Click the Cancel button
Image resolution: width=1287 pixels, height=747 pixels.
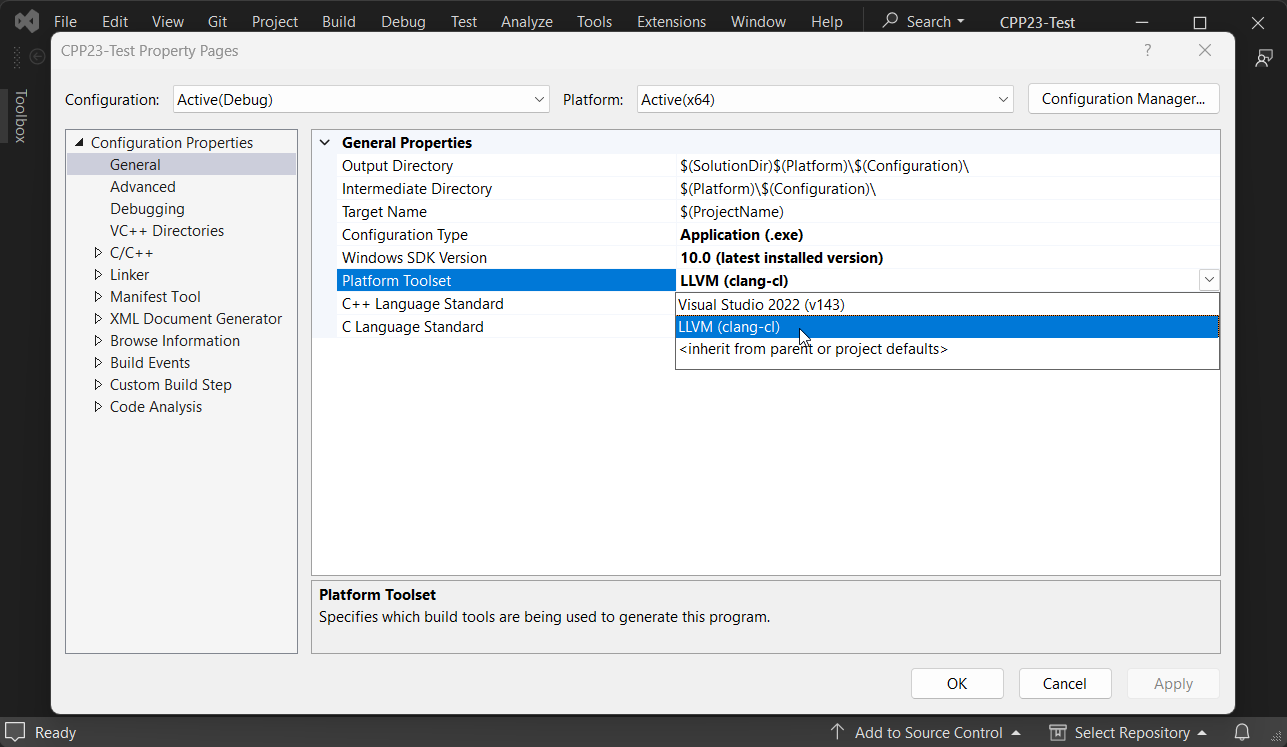point(1065,684)
